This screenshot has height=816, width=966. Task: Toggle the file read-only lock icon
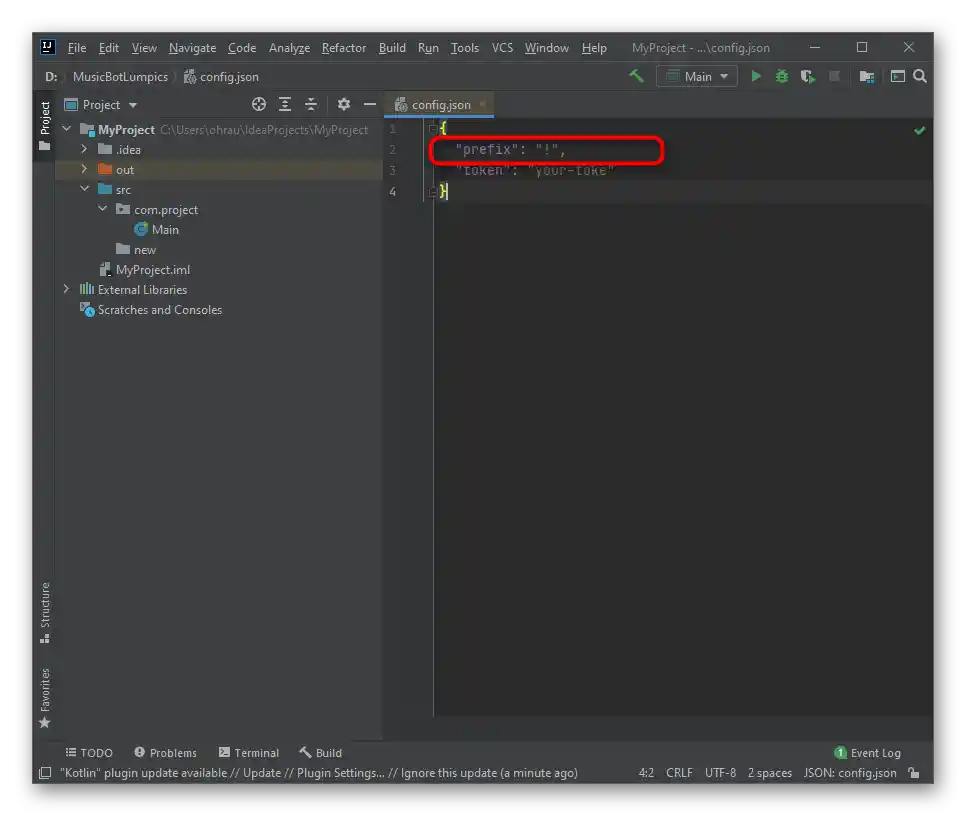pyautogui.click(x=913, y=773)
